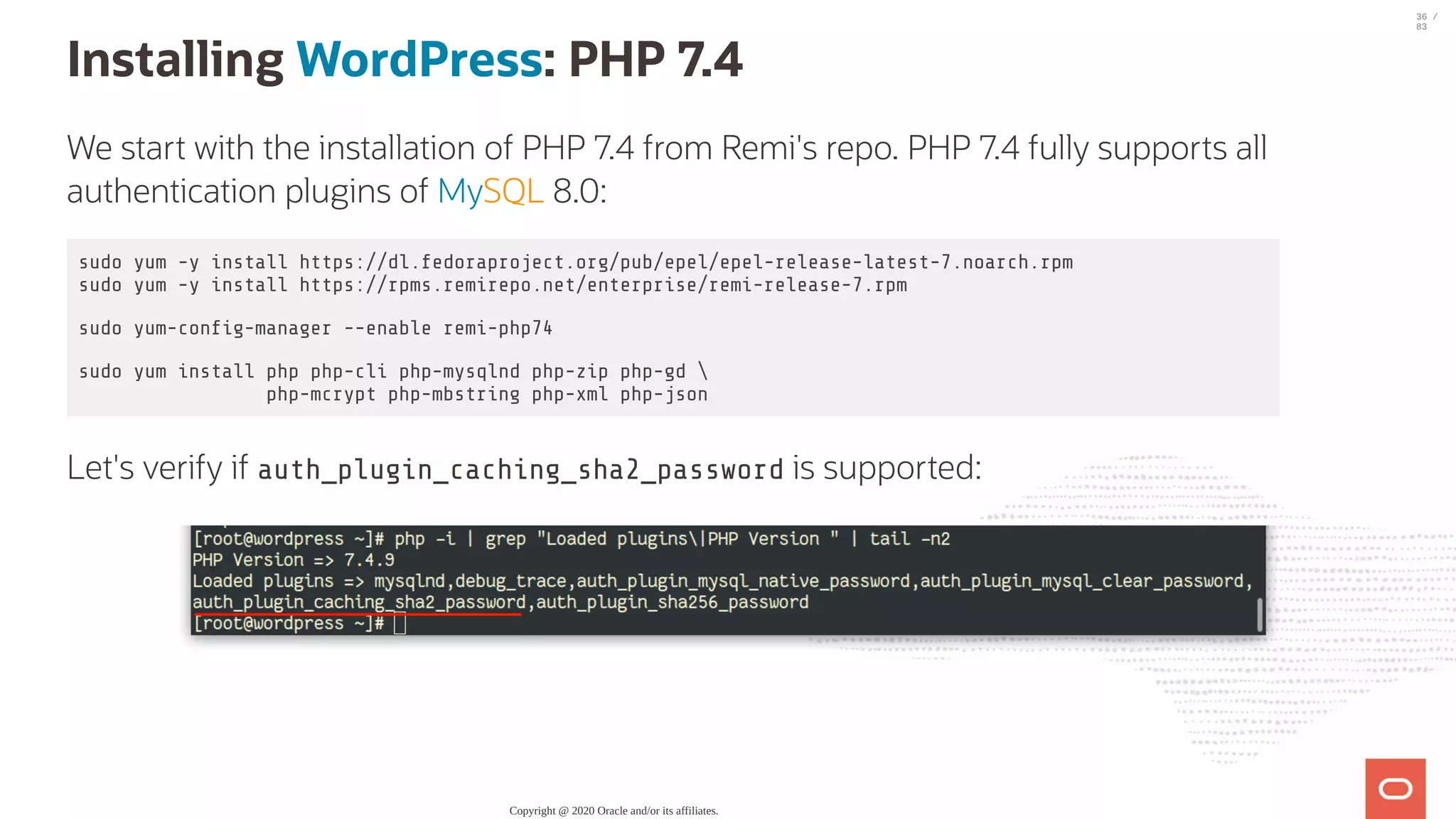Click the PHP 7.4 heading text
The image size is (1456, 819).
(655, 60)
